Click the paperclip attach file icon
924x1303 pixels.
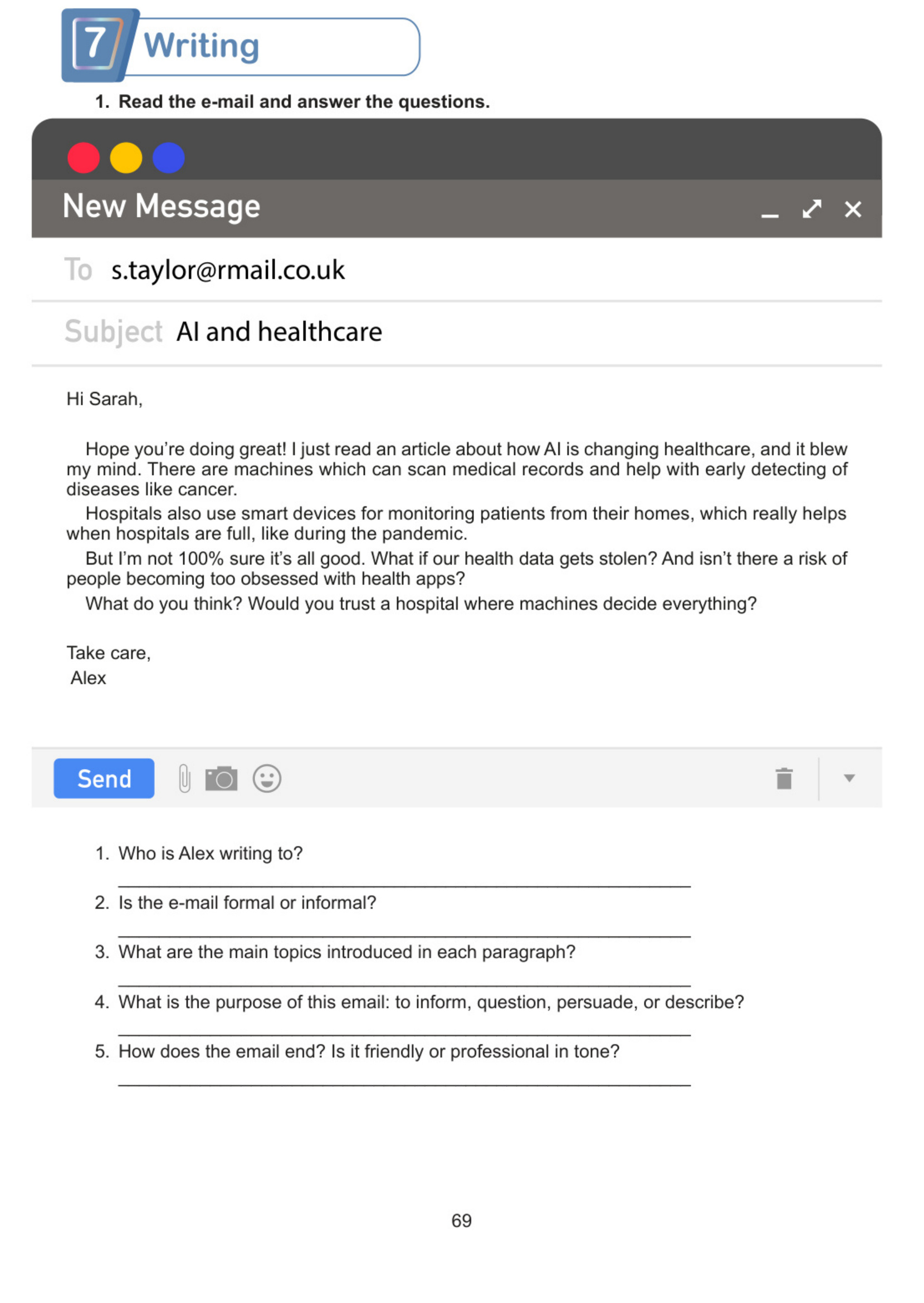point(184,778)
